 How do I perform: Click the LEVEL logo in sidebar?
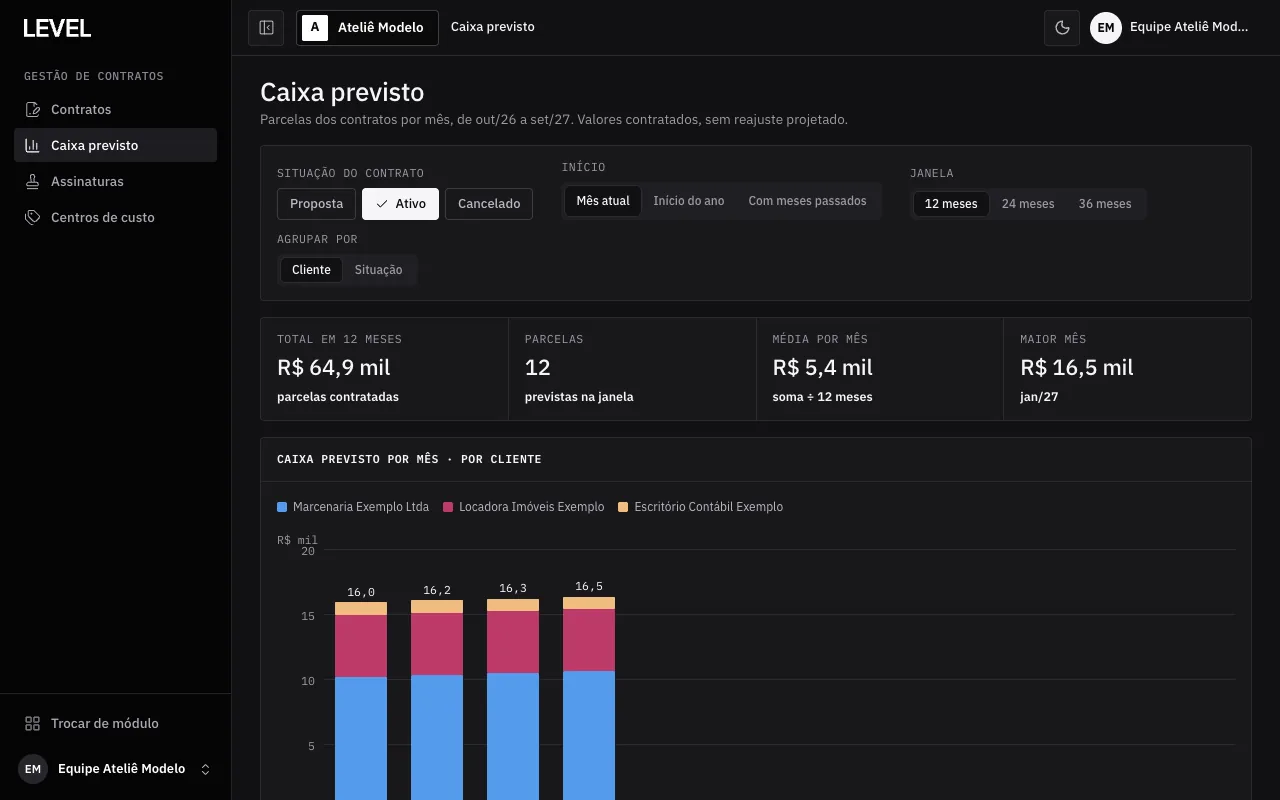point(57,28)
